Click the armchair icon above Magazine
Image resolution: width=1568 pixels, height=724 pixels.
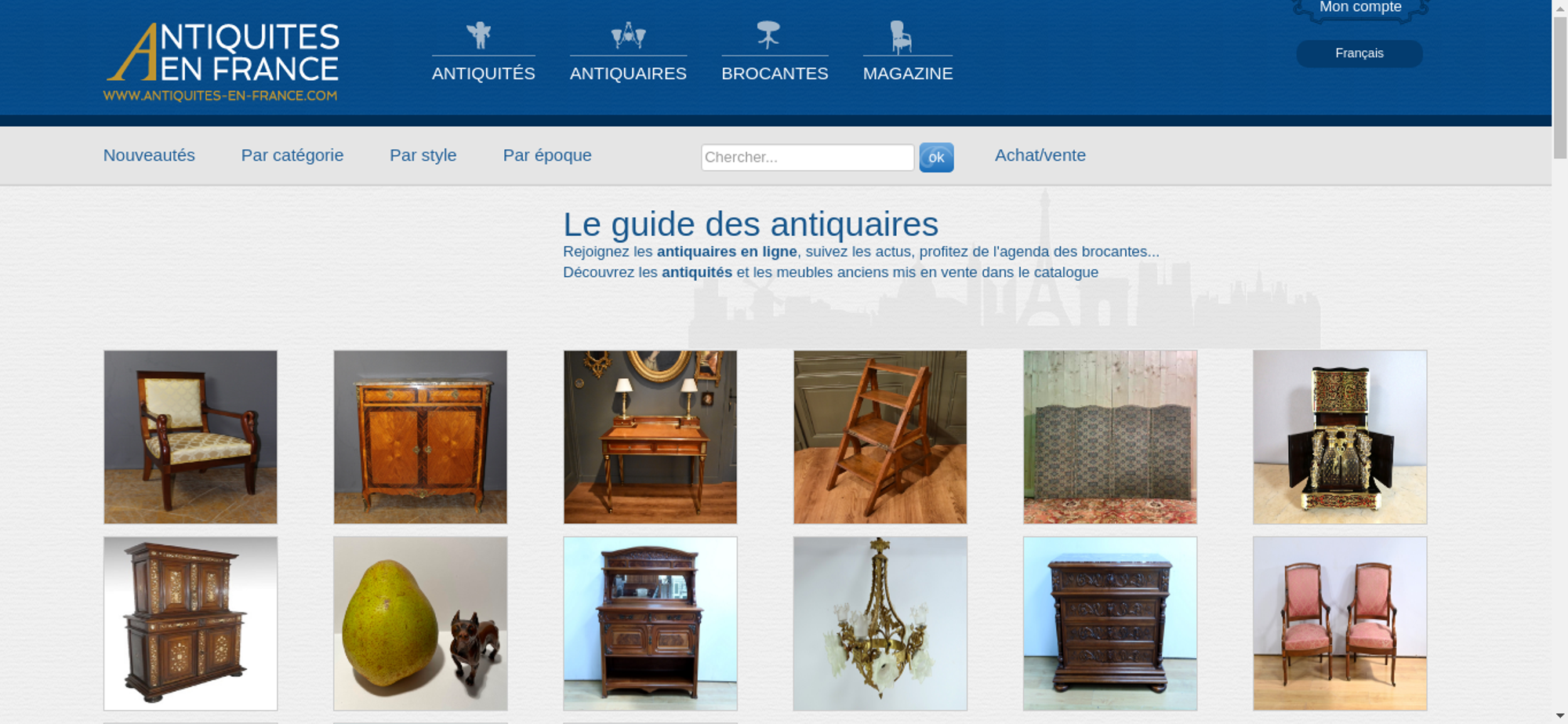pyautogui.click(x=901, y=36)
